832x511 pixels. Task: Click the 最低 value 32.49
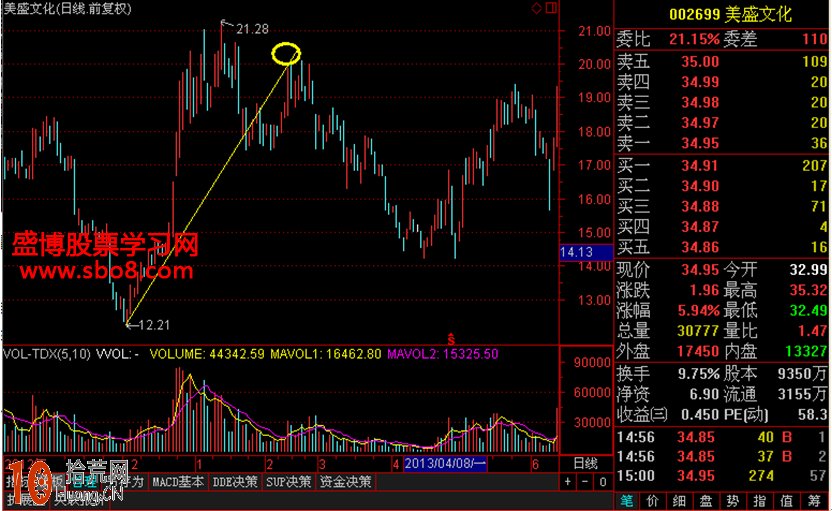pos(808,310)
